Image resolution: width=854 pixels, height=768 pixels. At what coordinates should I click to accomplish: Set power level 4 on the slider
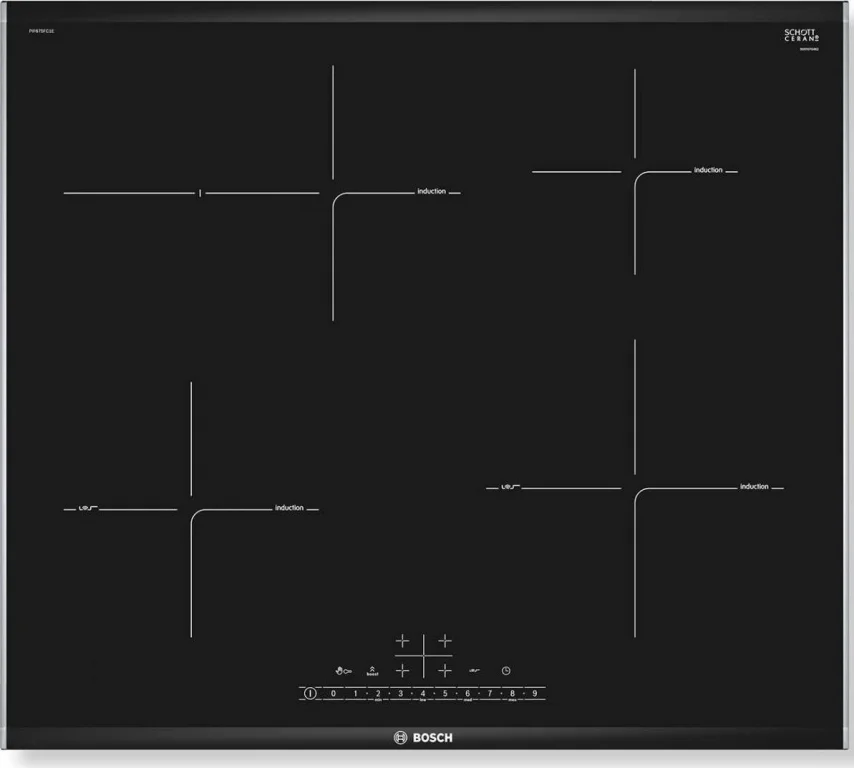point(423,693)
